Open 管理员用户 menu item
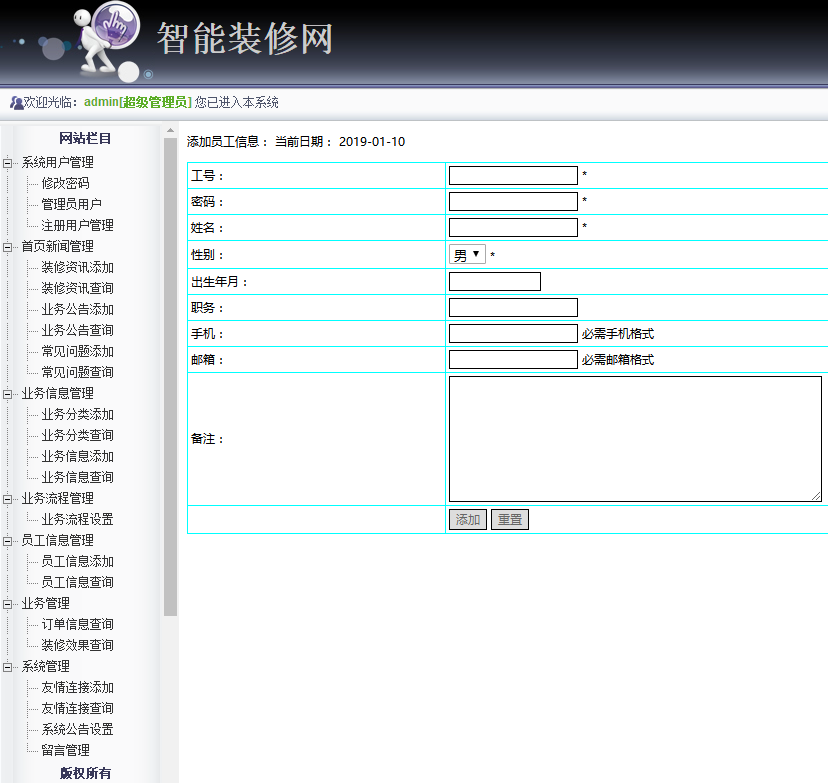This screenshot has height=783, width=828. (x=71, y=204)
